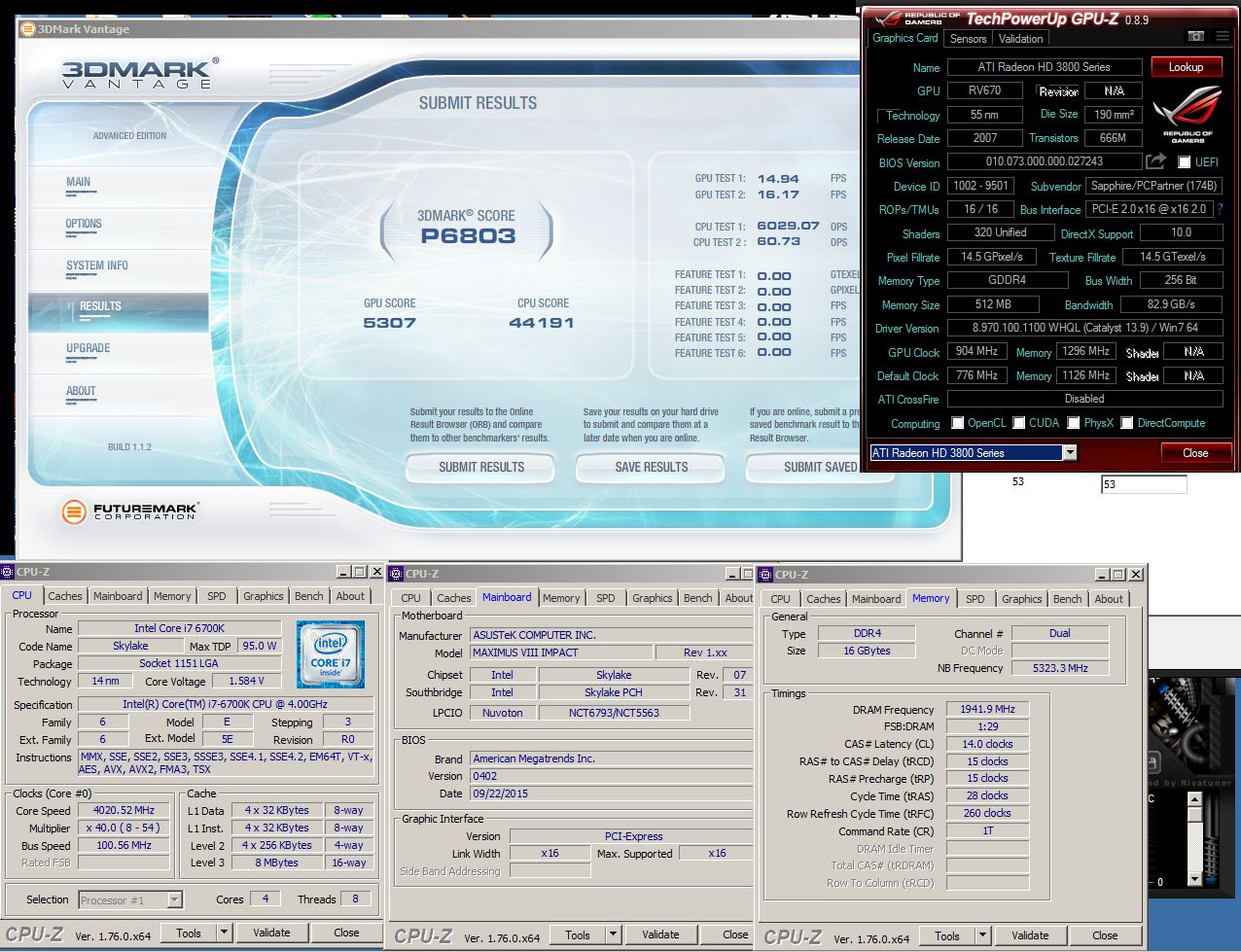Click the blue question mark beside Bus Interface
Screen dimensions: 1241x952
(x=1220, y=209)
